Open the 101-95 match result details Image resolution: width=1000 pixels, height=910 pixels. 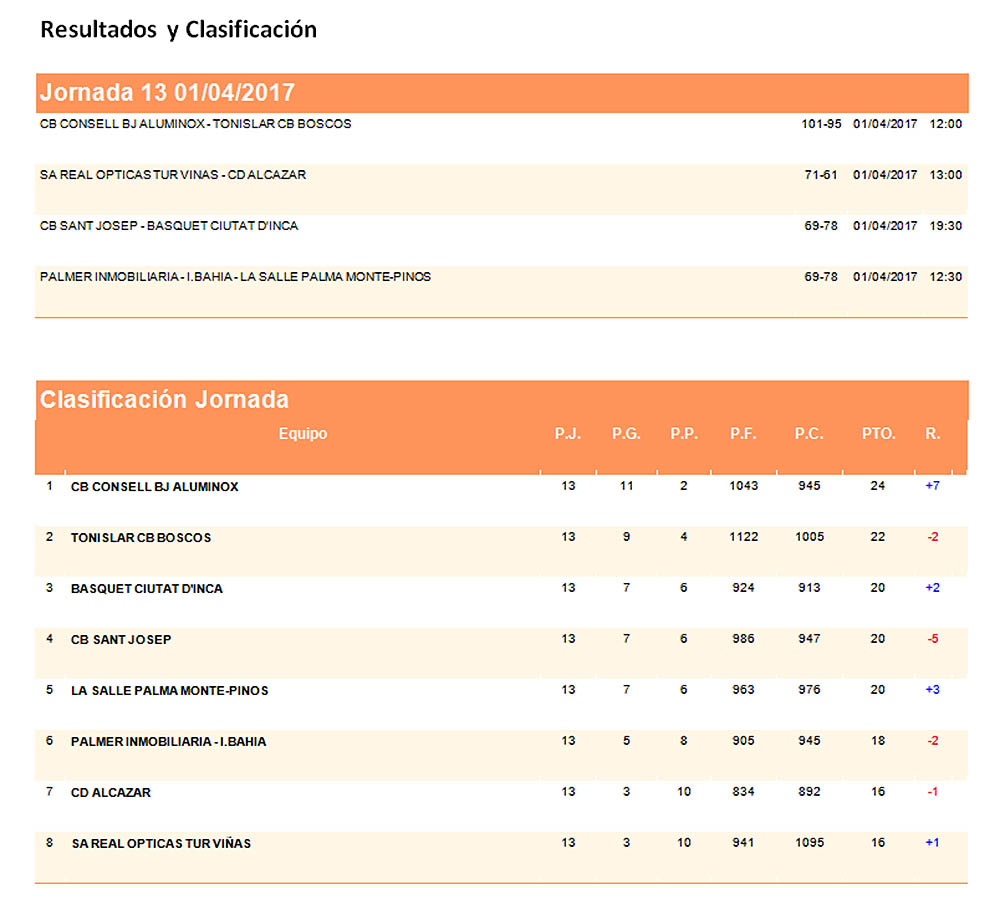click(x=820, y=124)
